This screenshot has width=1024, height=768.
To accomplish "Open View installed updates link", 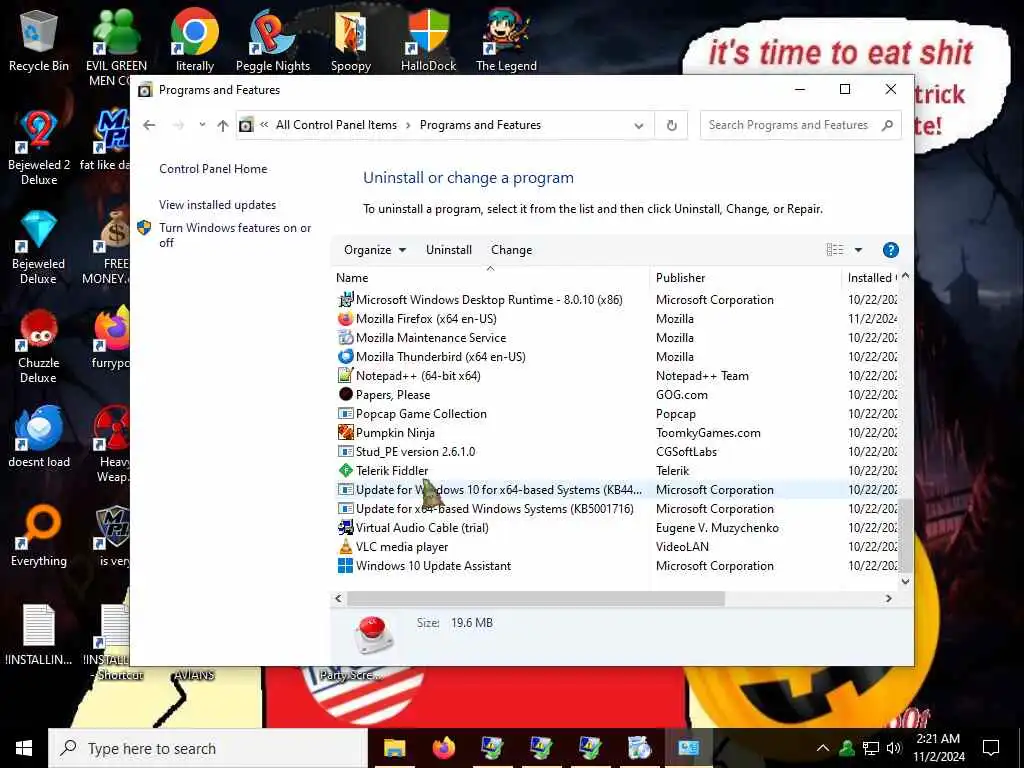I will click(x=217, y=205).
